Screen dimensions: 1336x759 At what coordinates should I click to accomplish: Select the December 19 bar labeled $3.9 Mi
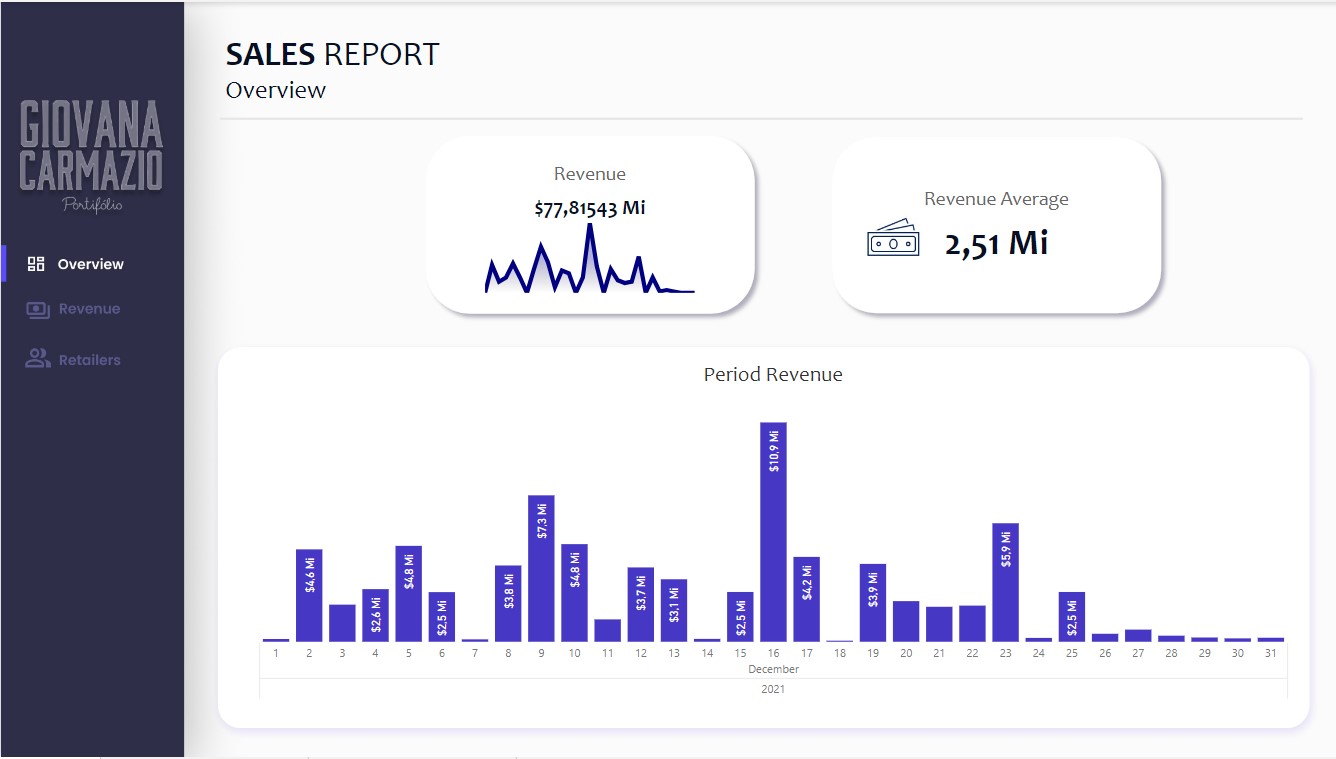point(873,603)
